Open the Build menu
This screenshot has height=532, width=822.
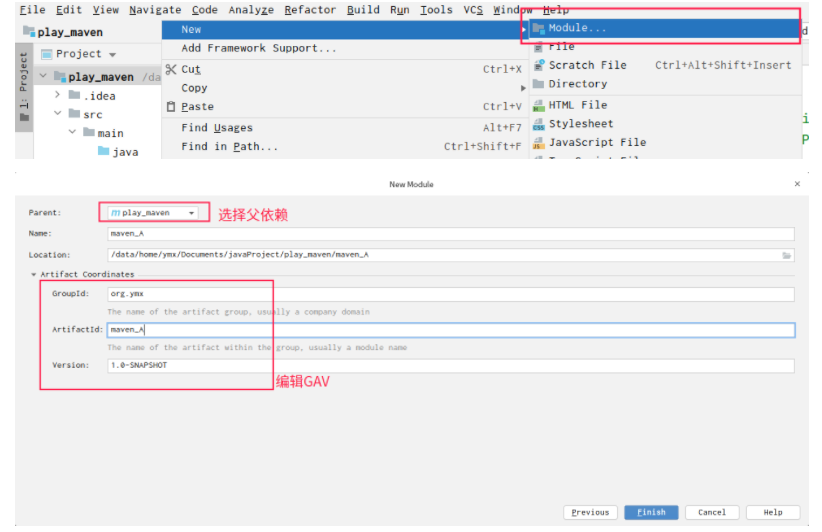click(x=363, y=10)
